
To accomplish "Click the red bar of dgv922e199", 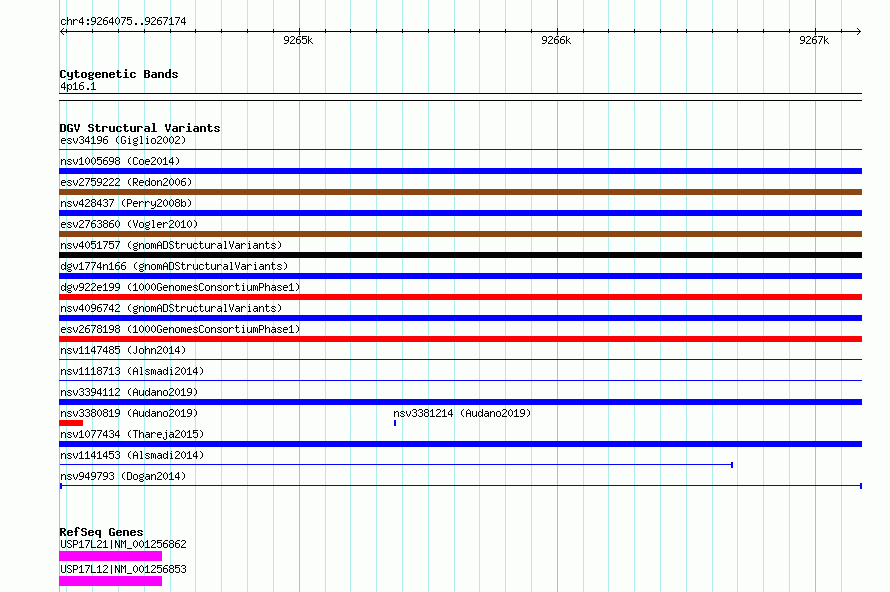I will (x=460, y=297).
